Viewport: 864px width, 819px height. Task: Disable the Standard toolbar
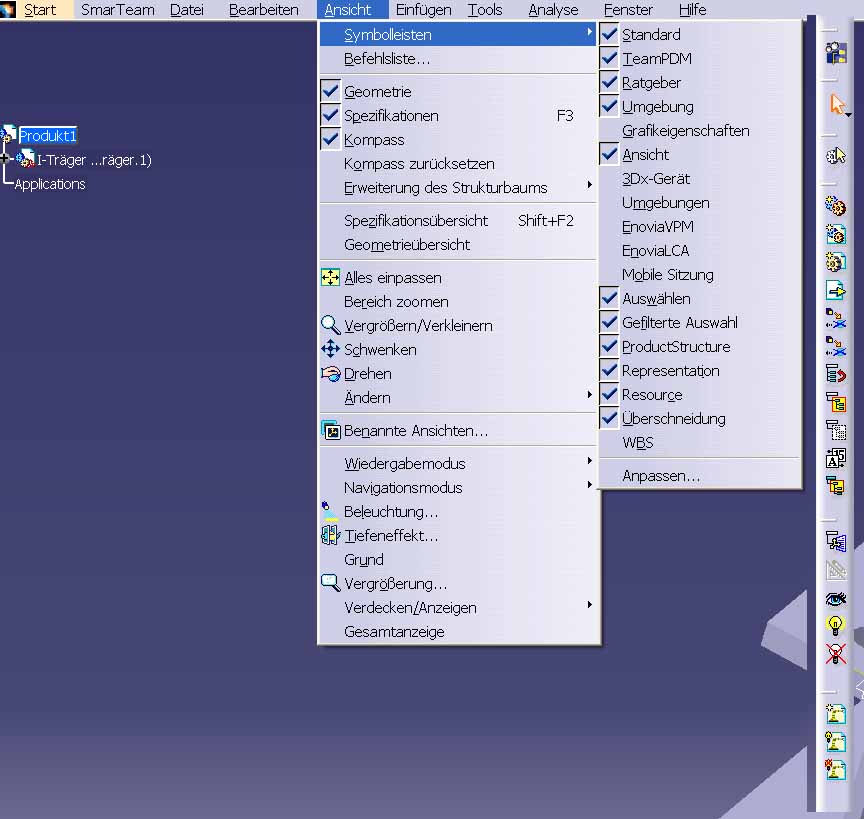[x=700, y=34]
